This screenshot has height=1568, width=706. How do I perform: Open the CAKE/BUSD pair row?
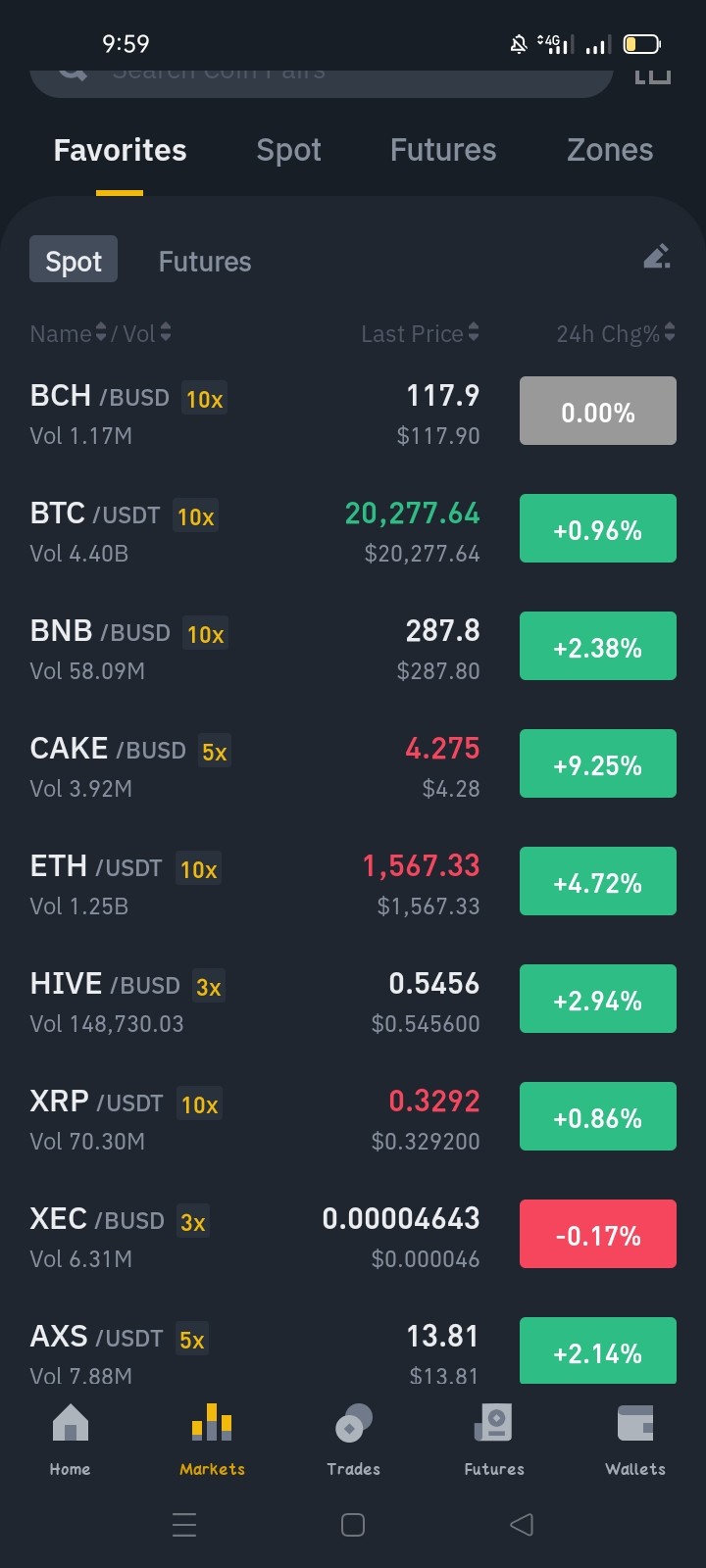tap(353, 764)
